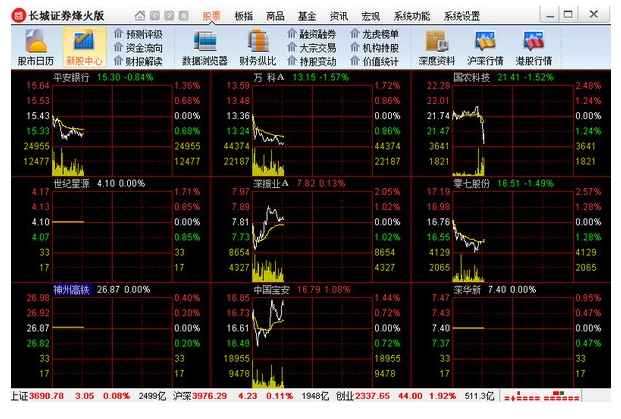The image size is (621, 419).
Task: Click 零七股份 price 16.51
Action: (509, 183)
